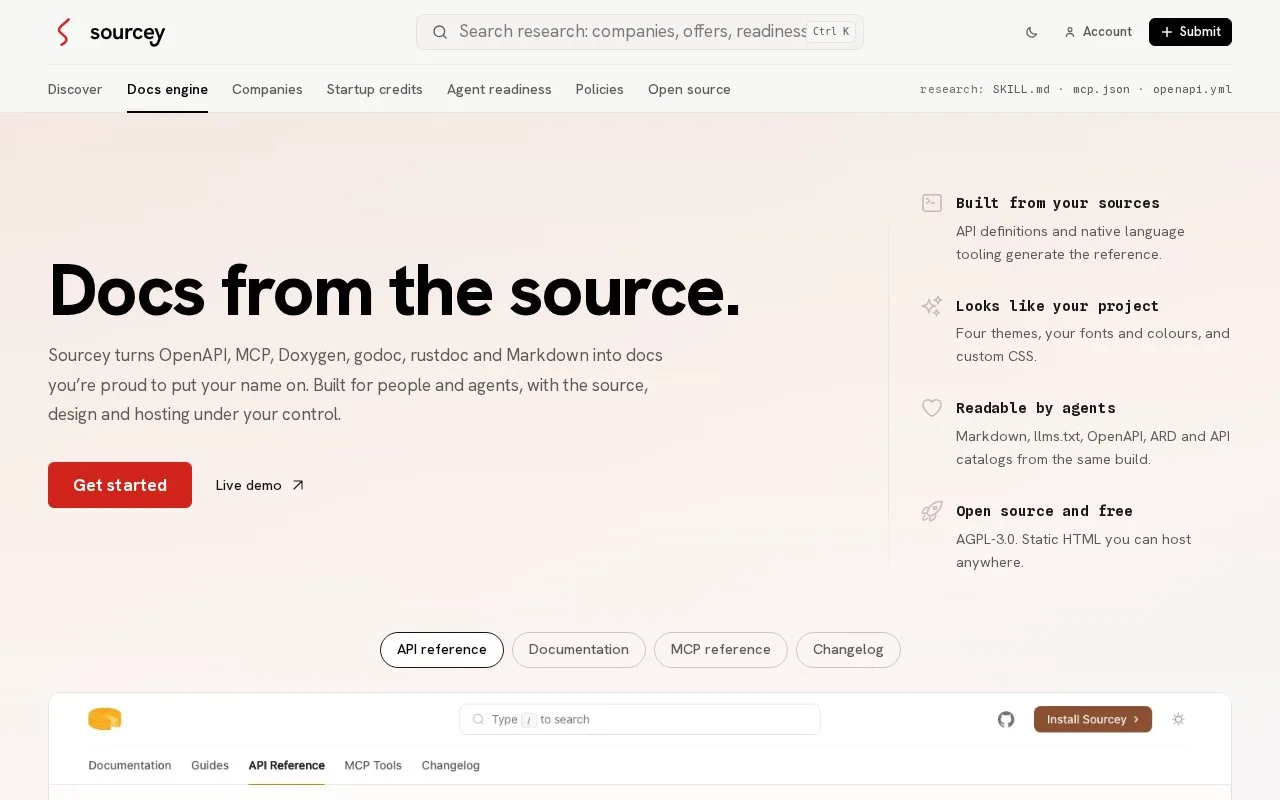Open the SKILL.md research link

pos(1021,89)
